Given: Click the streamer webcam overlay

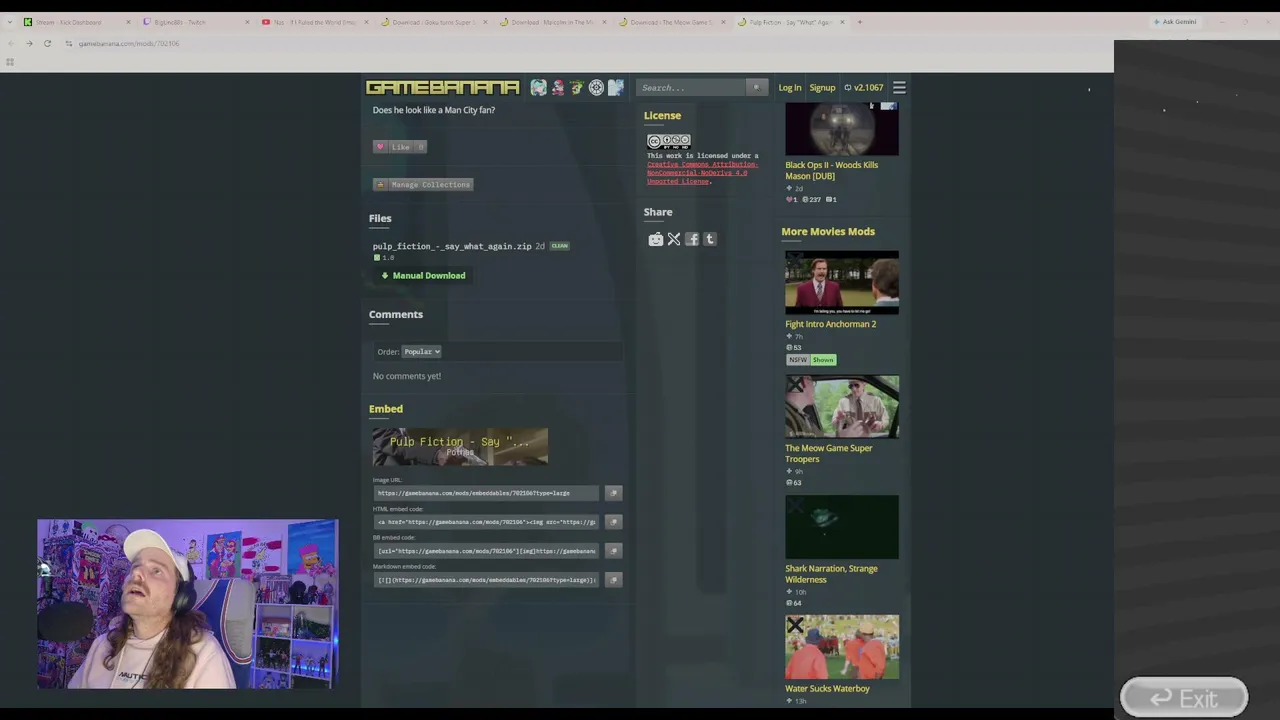Looking at the screenshot, I should [x=188, y=604].
